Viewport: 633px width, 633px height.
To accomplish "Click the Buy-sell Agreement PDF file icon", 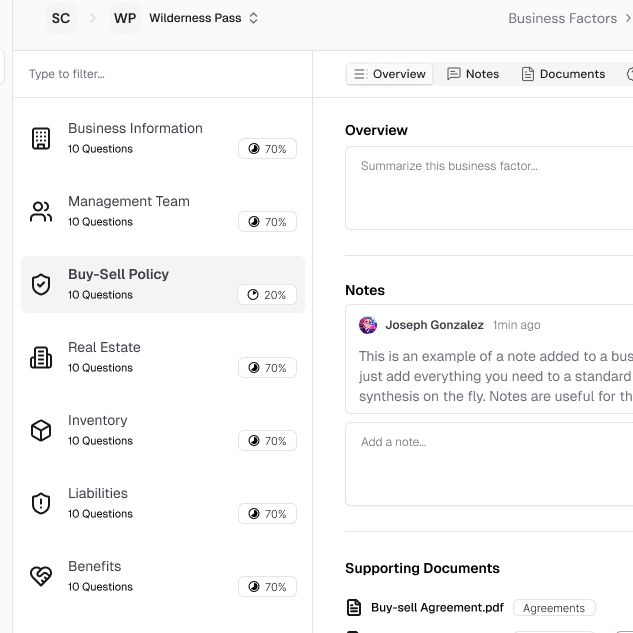I will 354,608.
